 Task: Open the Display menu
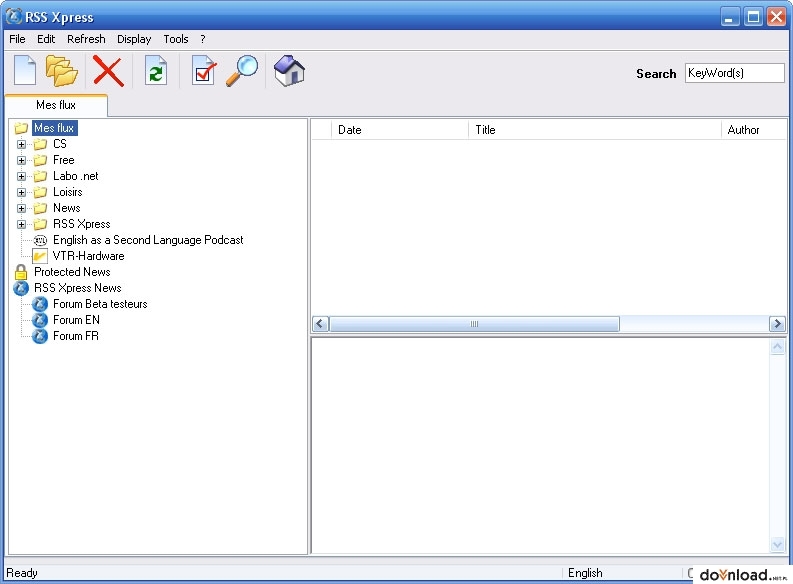[x=134, y=39]
